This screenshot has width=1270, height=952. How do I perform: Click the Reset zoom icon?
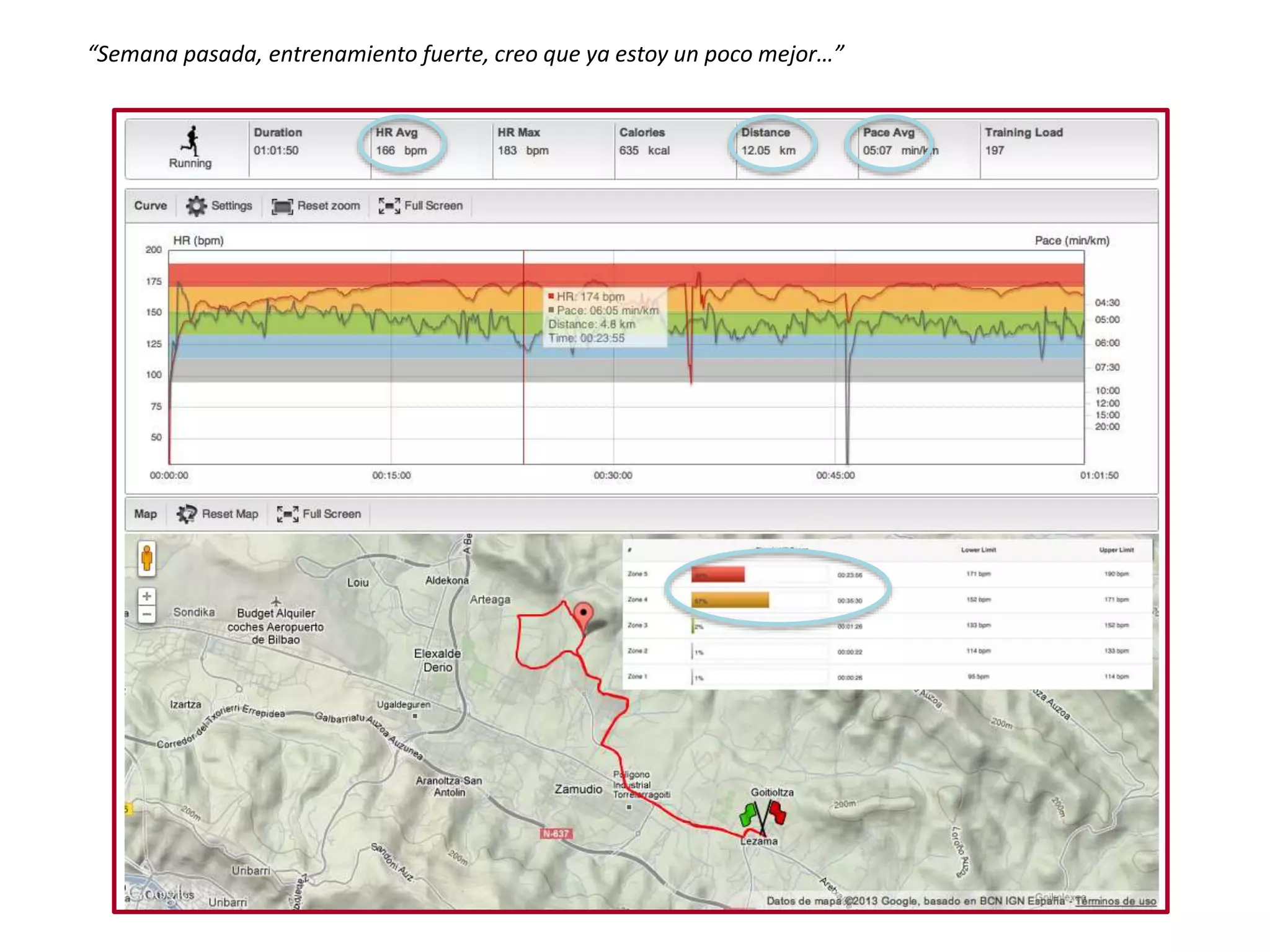pos(282,206)
